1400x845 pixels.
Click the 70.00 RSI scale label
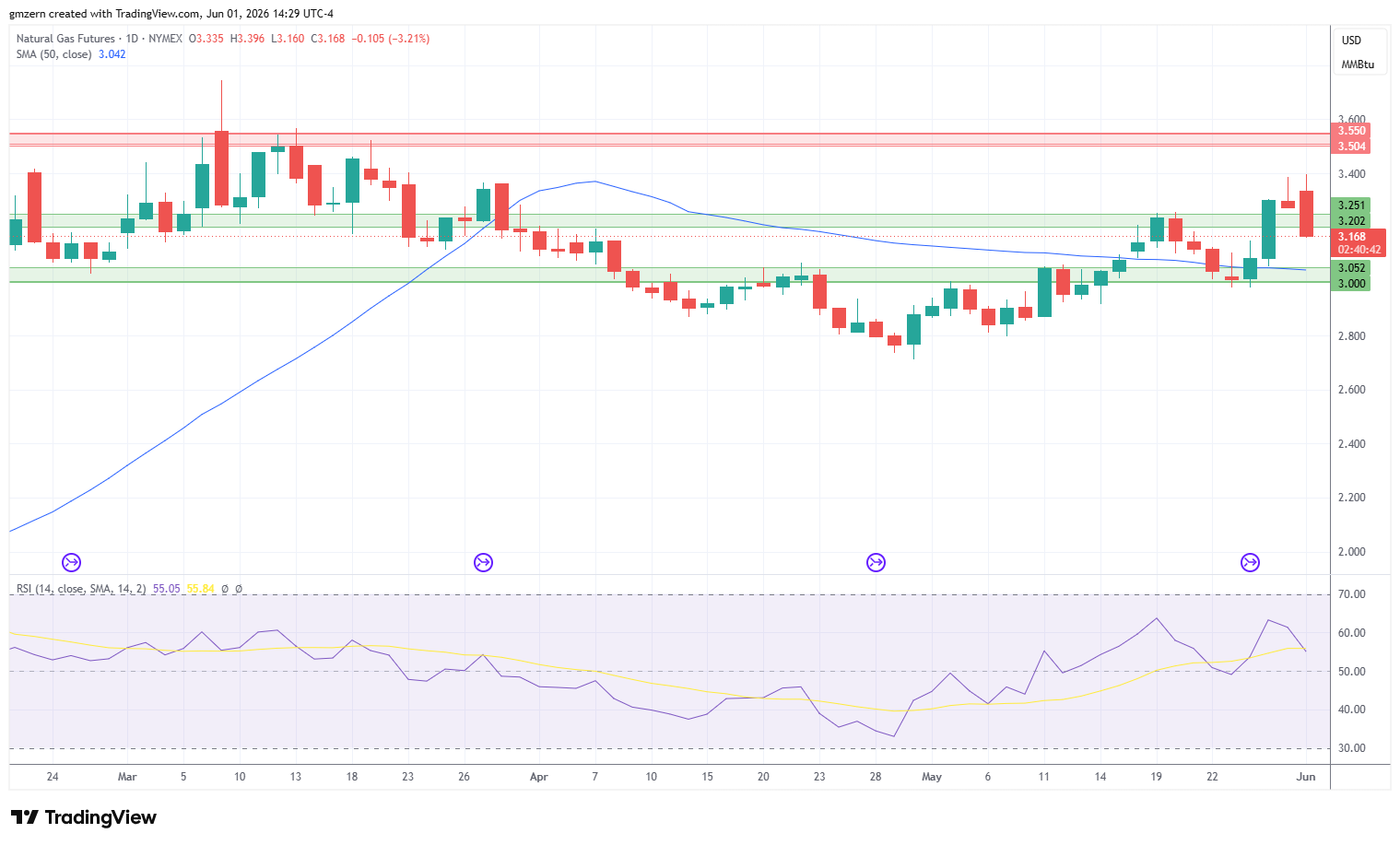(x=1352, y=594)
